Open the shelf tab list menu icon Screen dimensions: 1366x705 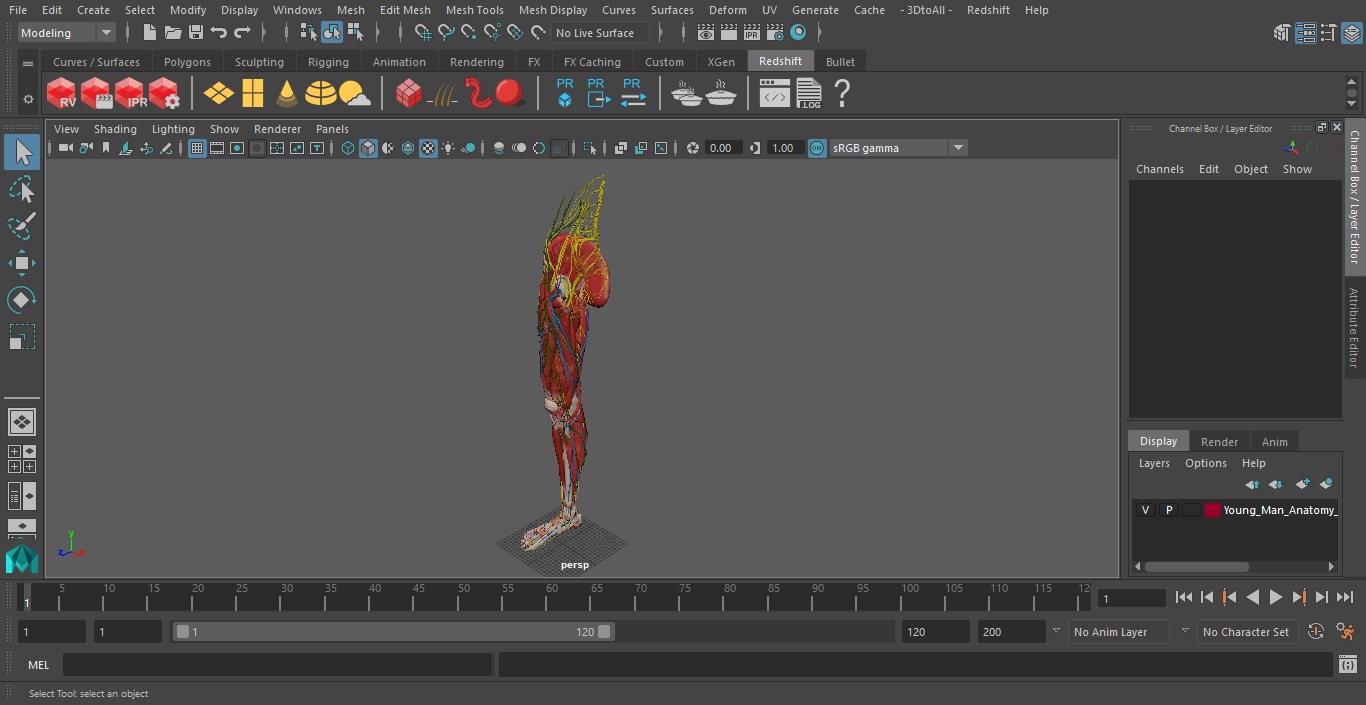[x=28, y=62]
